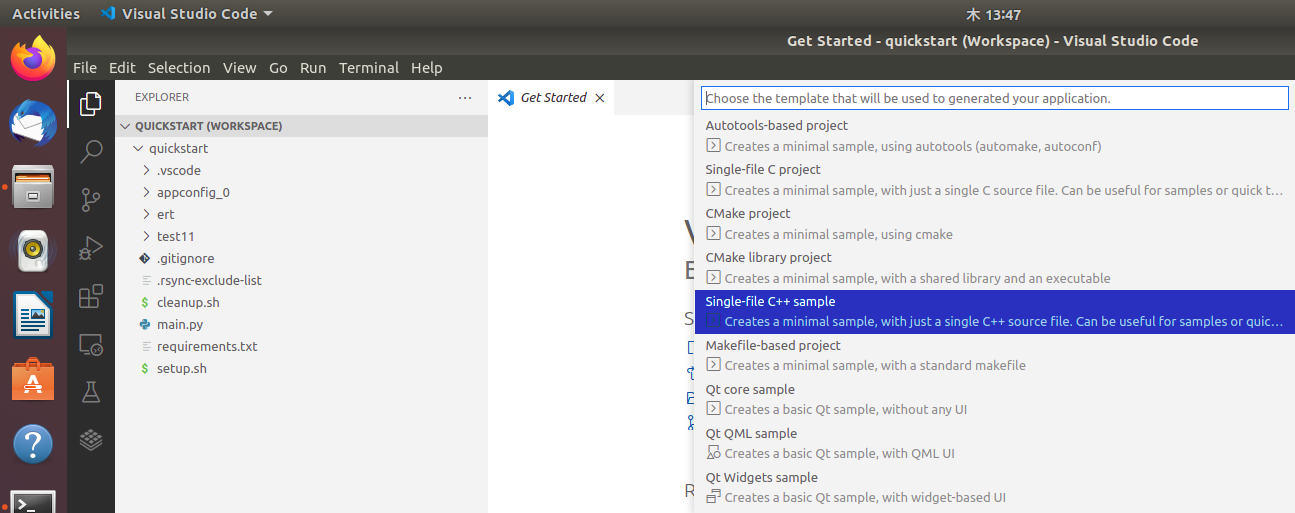Focus the template chooser input box

[x=994, y=98]
